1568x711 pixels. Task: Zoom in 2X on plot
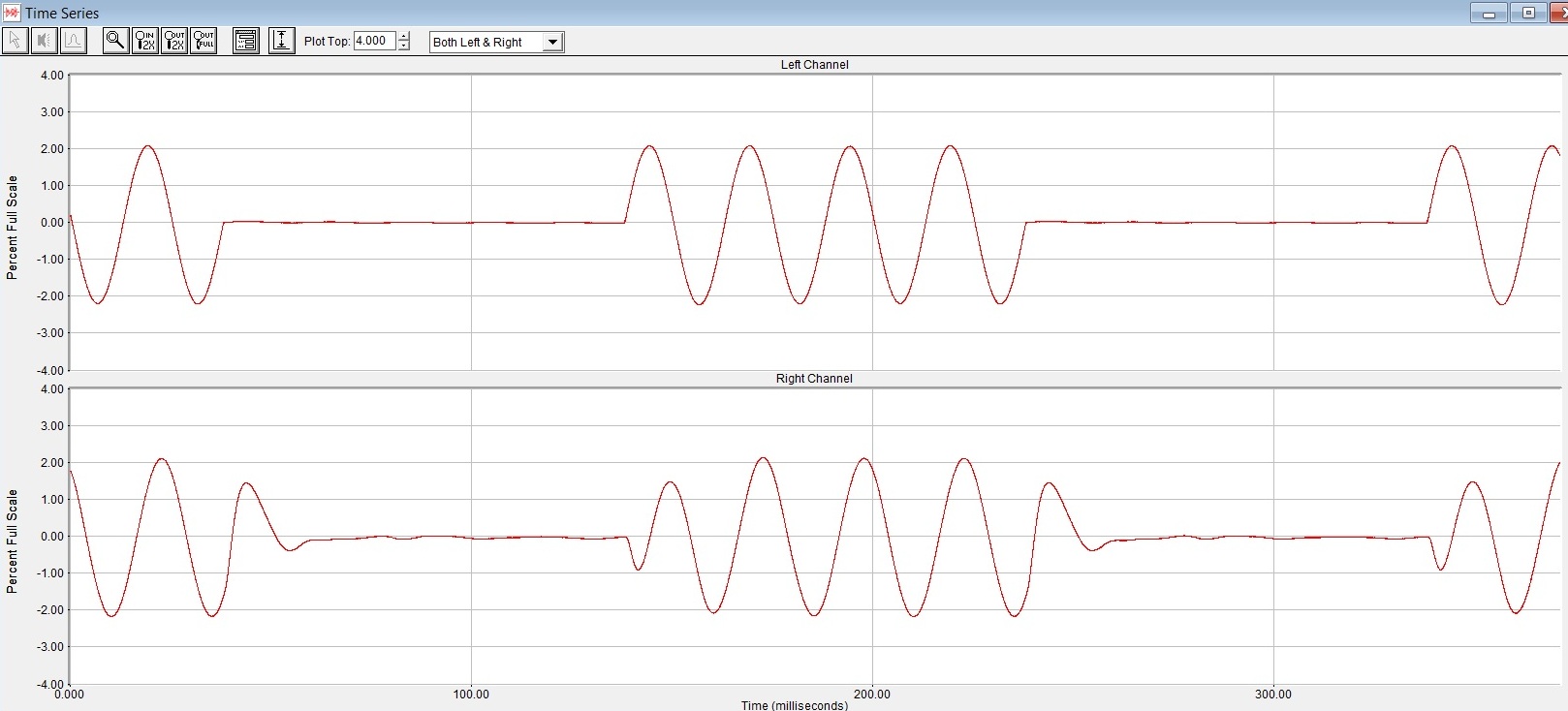(144, 41)
